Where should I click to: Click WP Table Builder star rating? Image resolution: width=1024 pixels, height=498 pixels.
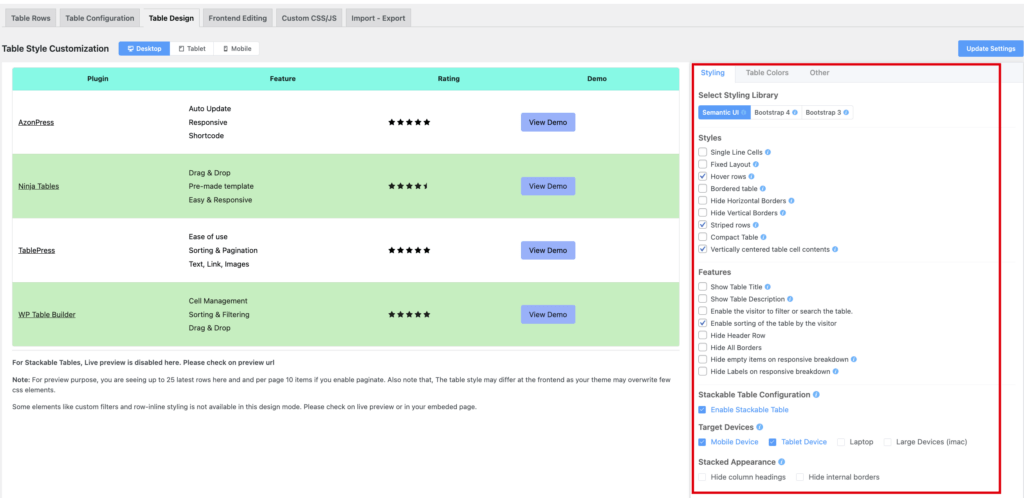pos(409,314)
